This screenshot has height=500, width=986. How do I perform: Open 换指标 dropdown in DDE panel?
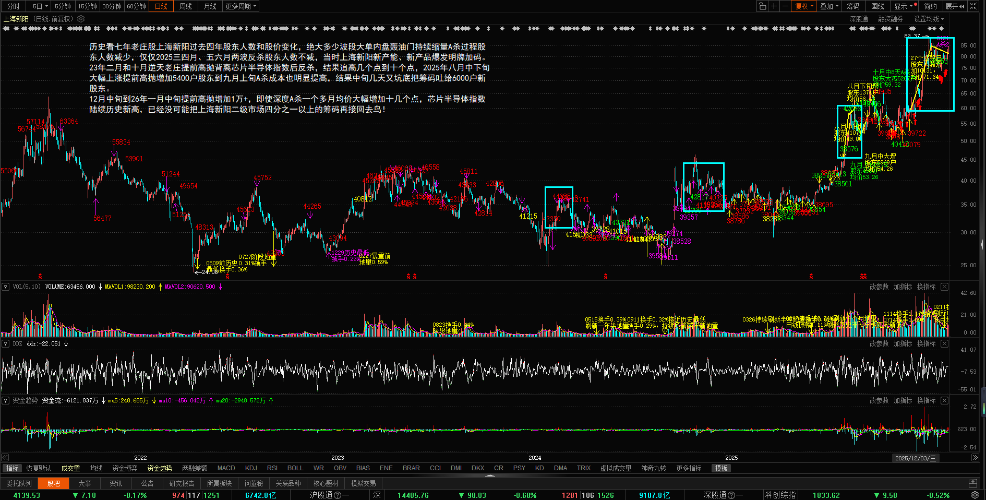point(926,344)
